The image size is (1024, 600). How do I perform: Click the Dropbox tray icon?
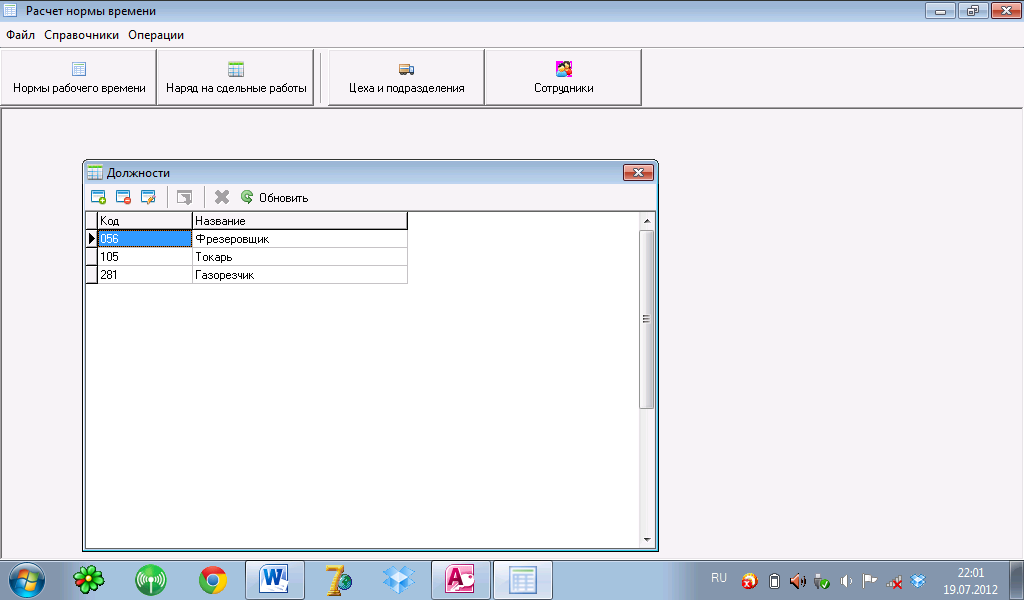(x=918, y=580)
